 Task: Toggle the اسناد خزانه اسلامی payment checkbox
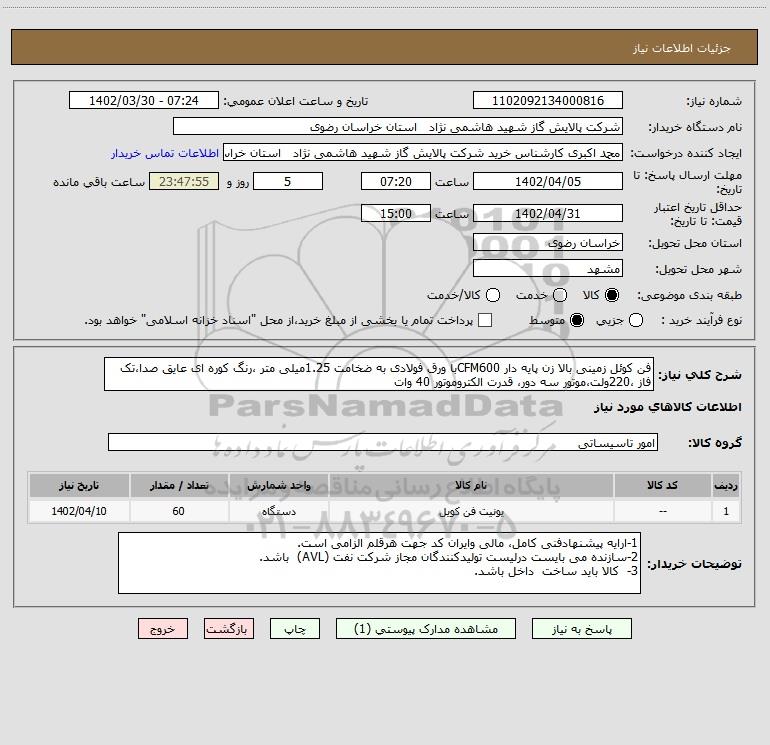point(485,320)
